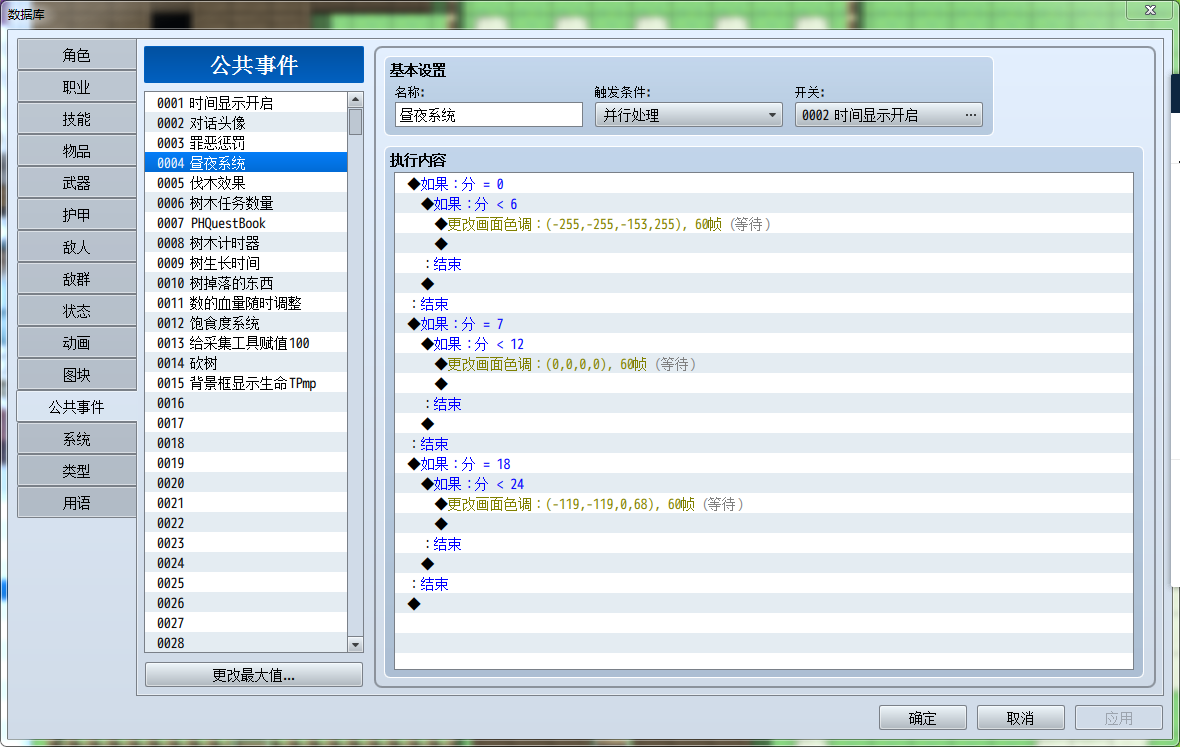Open the 动画 tab
This screenshot has height=747, width=1180.
click(x=77, y=343)
